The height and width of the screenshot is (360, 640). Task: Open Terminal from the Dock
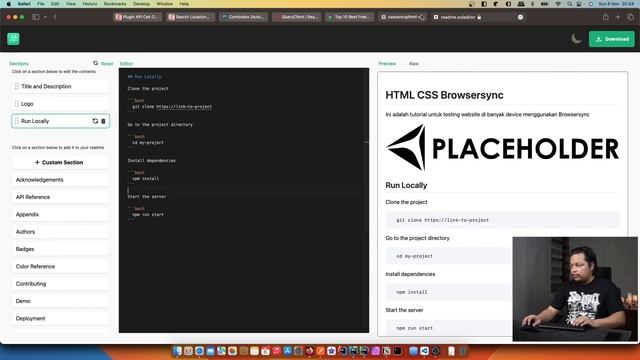coord(397,351)
